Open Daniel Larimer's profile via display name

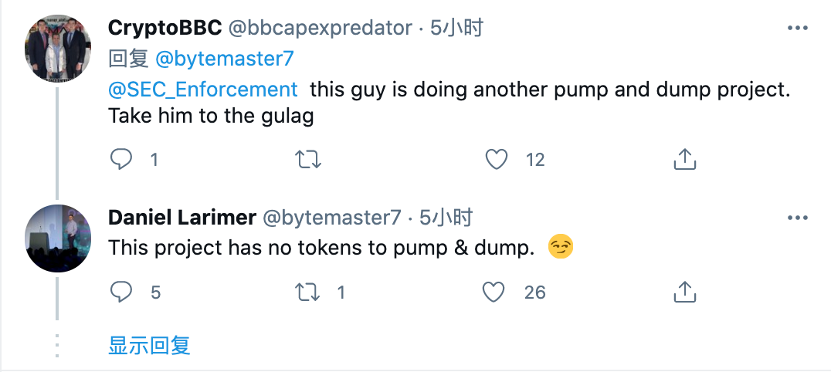[182, 218]
